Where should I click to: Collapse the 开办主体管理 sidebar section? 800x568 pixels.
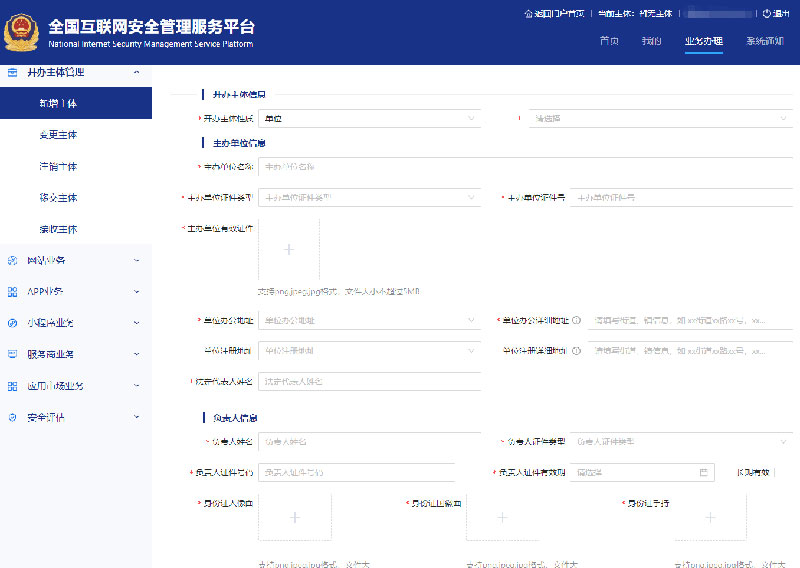click(136, 72)
